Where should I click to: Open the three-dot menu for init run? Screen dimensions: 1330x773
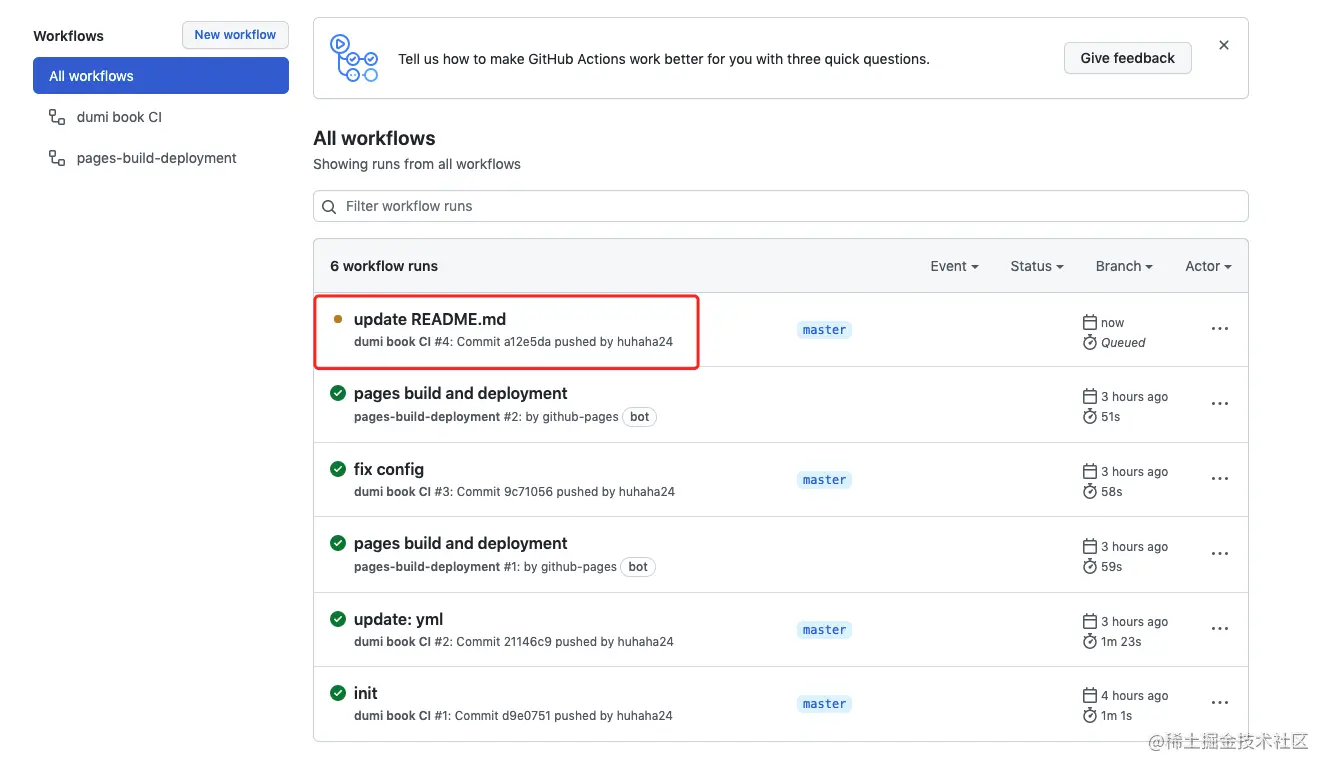point(1219,703)
